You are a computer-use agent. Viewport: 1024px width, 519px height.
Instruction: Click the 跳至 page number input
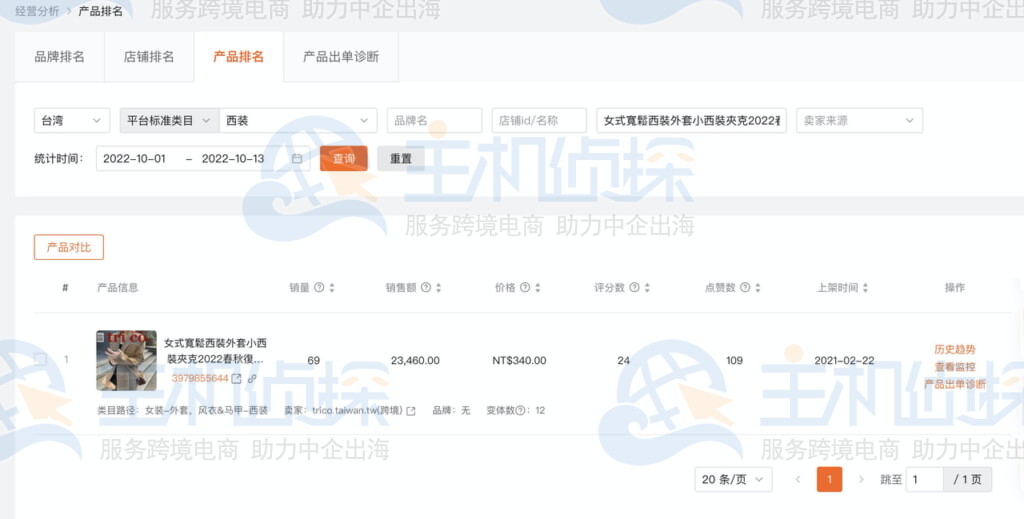pyautogui.click(x=924, y=479)
